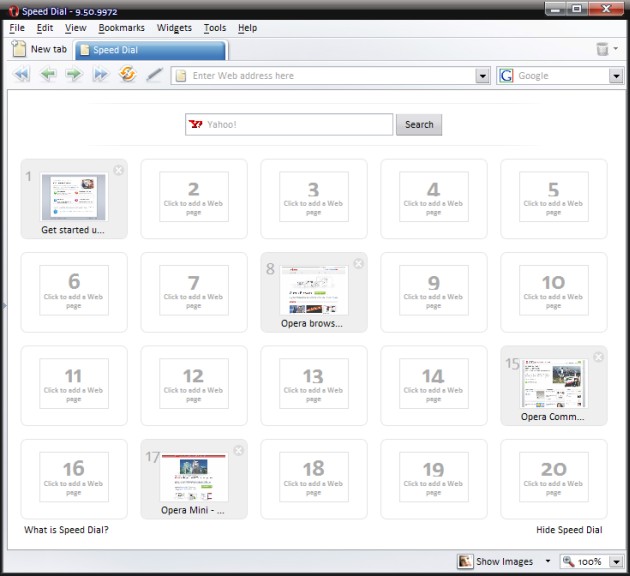Click the New tab button
Viewport: 630px width, 576px height.
pyautogui.click(x=39, y=49)
